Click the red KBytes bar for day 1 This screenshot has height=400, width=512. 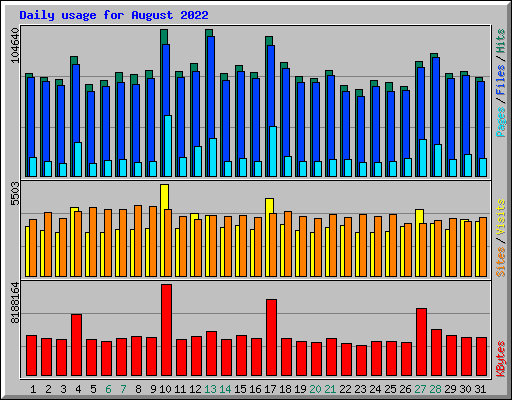31,356
